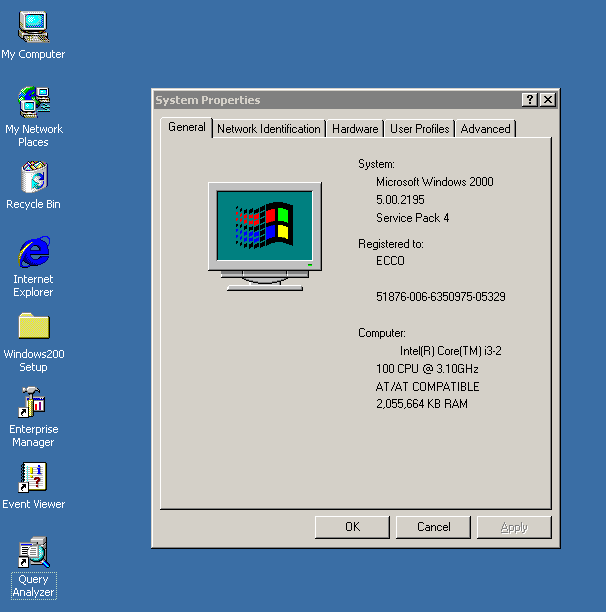Open the Network Identification tab
Screen dimensions: 606x612
269,129
